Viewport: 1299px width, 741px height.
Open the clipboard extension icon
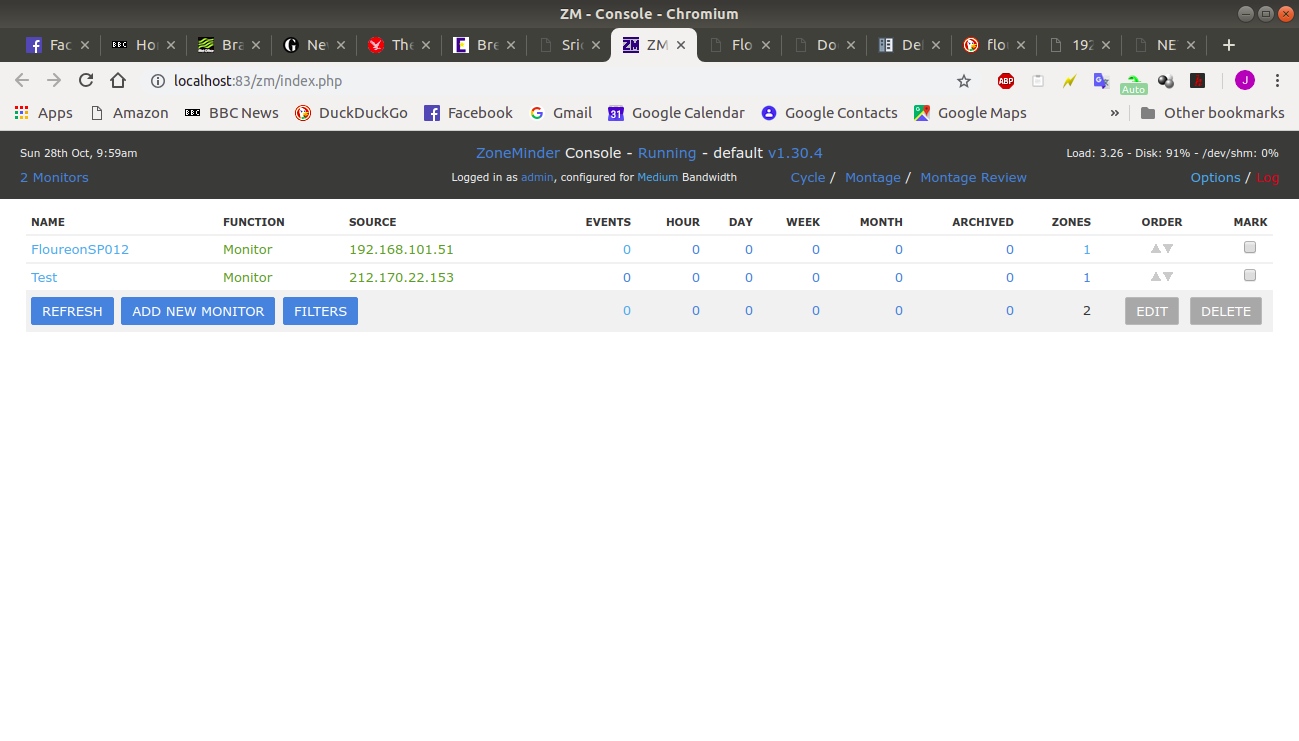click(1038, 81)
